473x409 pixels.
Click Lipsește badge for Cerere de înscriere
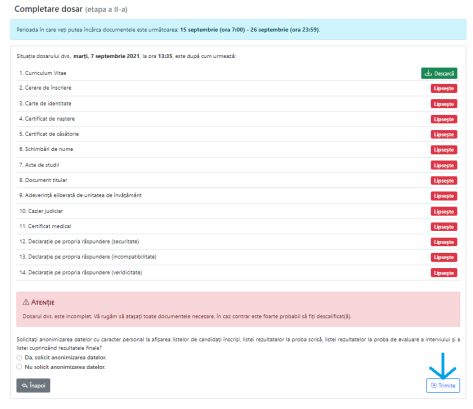[x=444, y=88]
